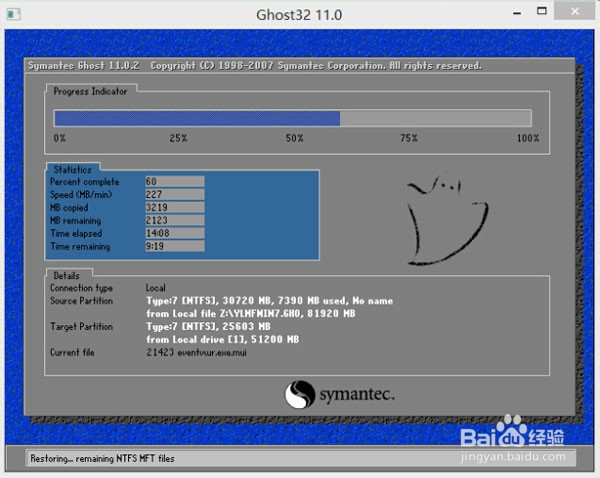Viewport: 600px width, 478px height.
Task: Click the 50% progress marker
Action: pos(294,138)
